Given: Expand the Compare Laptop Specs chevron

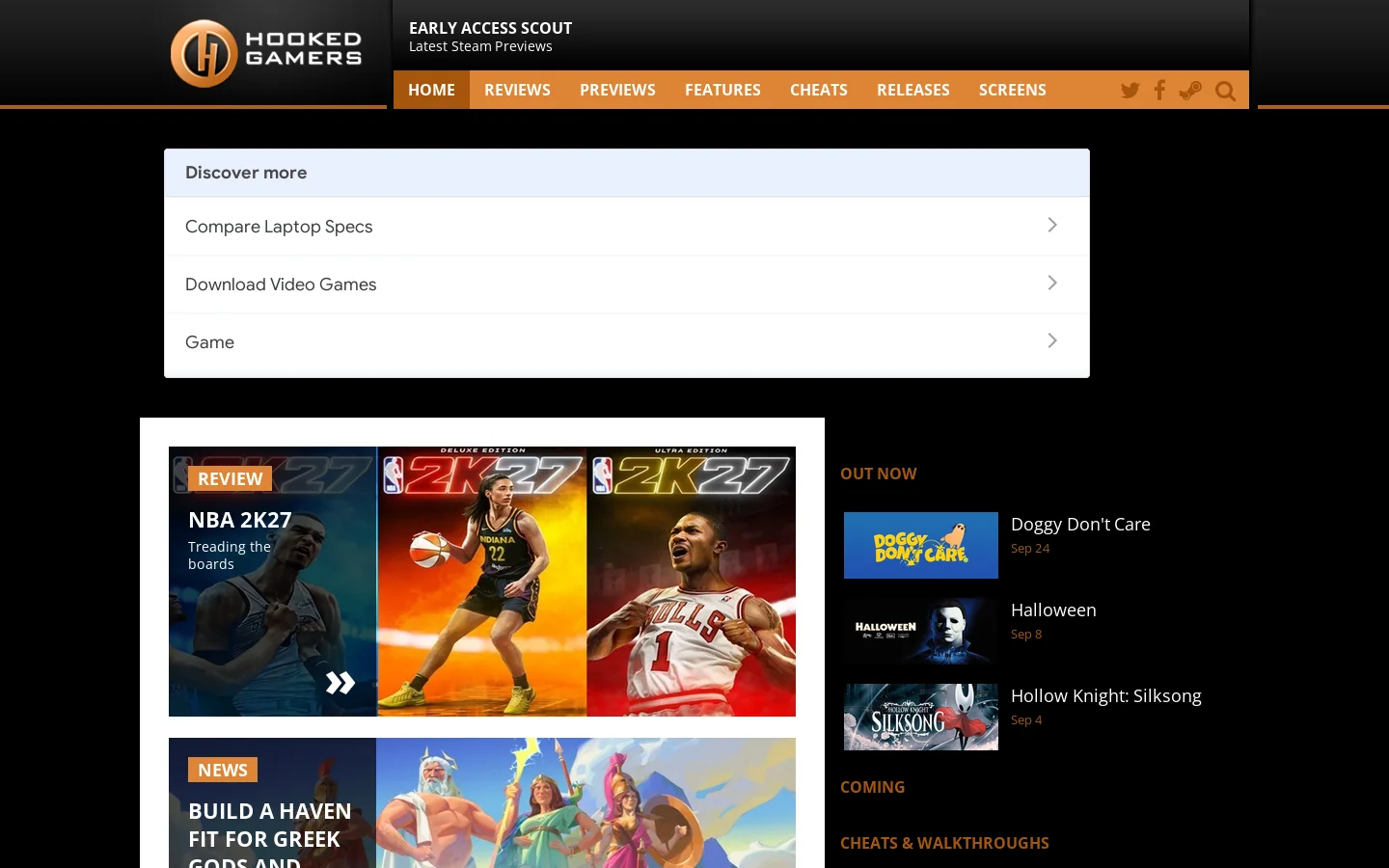Looking at the screenshot, I should click(1052, 225).
